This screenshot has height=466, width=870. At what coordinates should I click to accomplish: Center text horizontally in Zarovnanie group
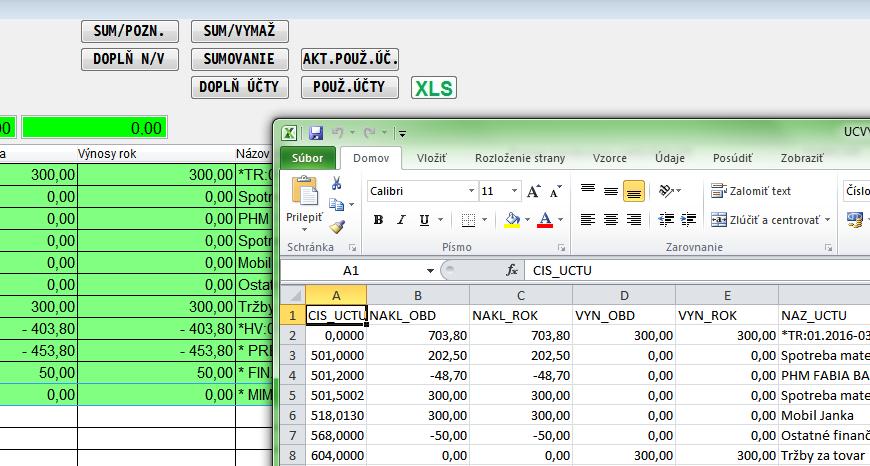[611, 220]
